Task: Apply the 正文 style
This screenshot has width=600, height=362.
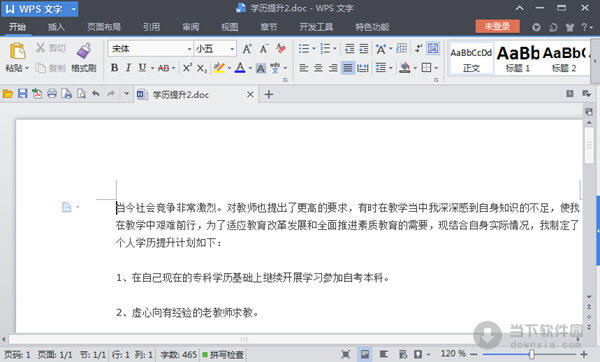Action: click(471, 59)
